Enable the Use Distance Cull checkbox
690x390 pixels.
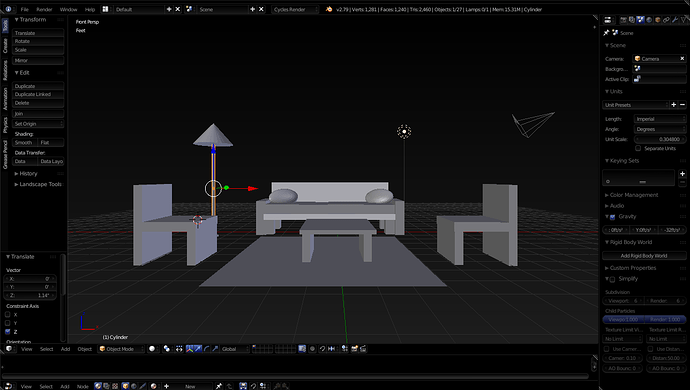(x=650, y=349)
